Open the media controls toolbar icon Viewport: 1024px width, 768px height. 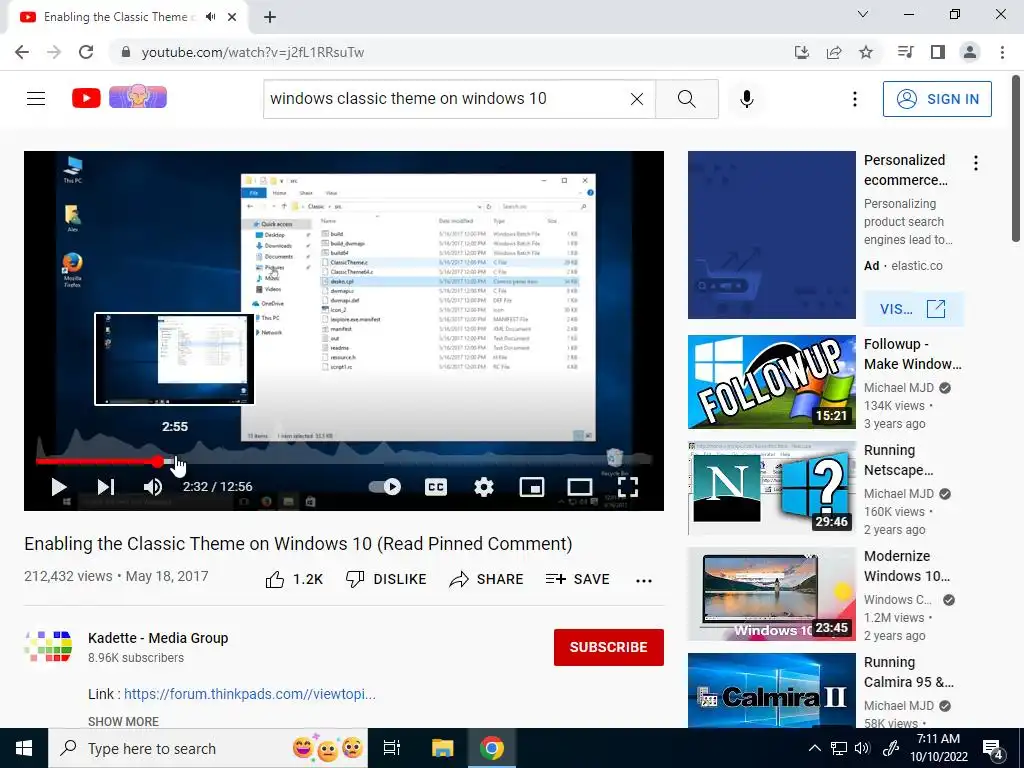(905, 52)
